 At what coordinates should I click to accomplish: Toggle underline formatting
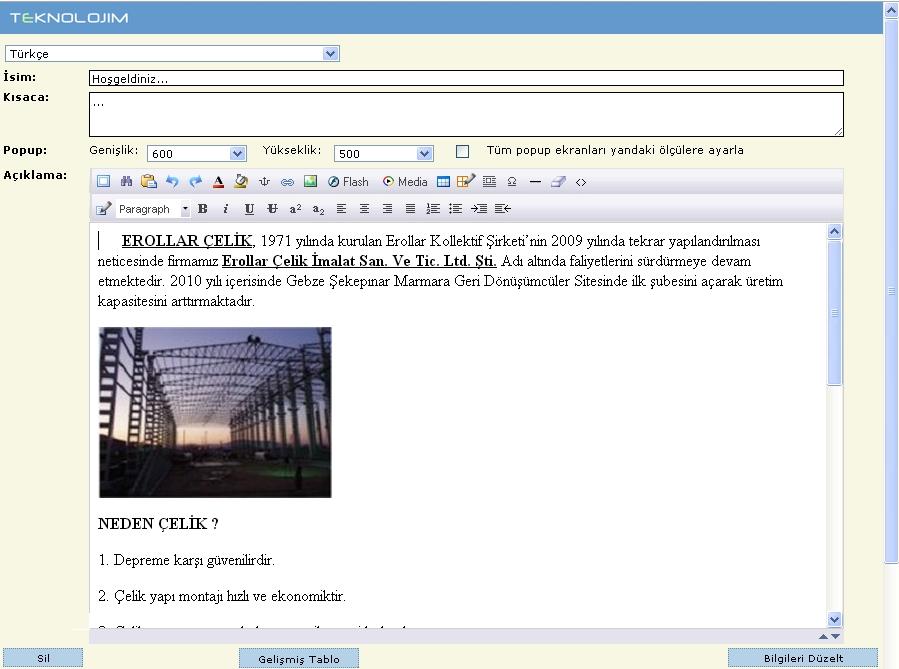pyautogui.click(x=249, y=209)
